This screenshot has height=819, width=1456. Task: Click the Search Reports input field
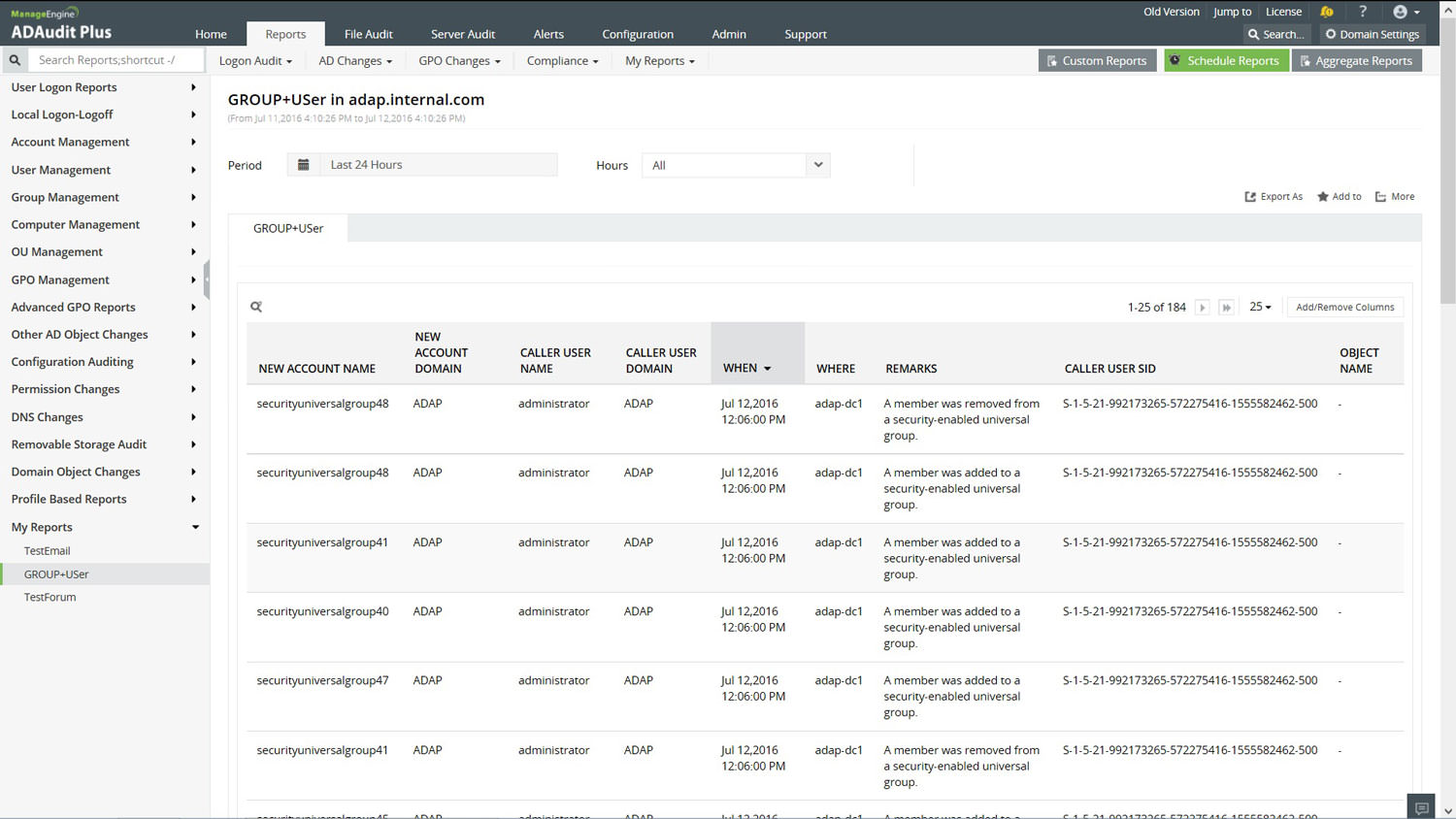pyautogui.click(x=116, y=60)
